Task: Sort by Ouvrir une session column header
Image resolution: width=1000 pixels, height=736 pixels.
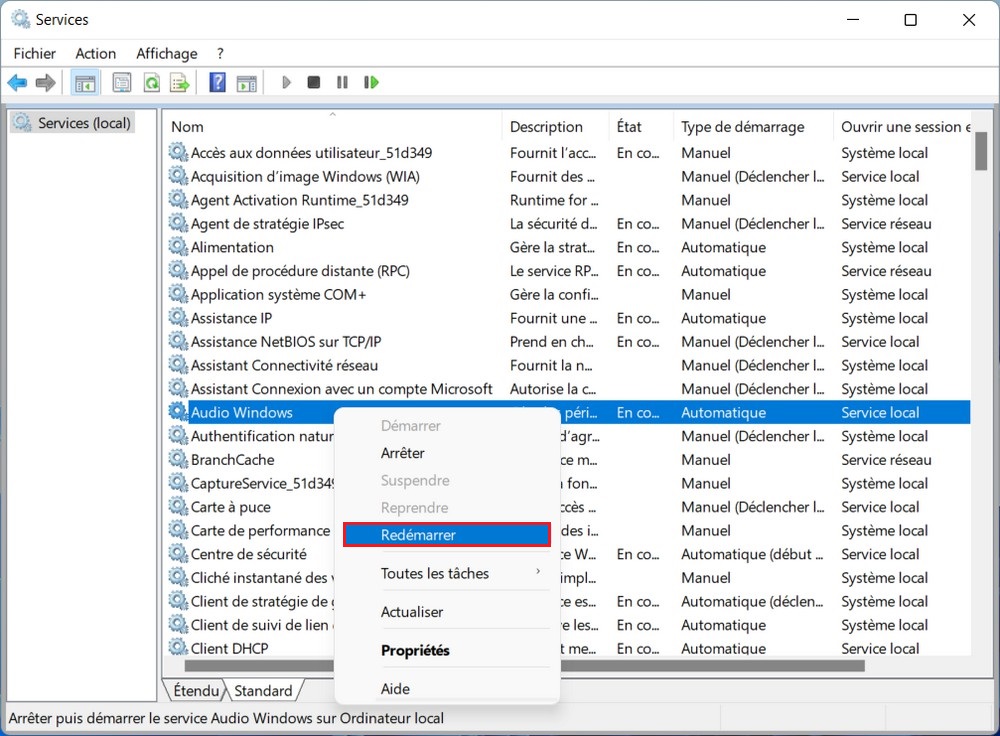Action: 902,126
